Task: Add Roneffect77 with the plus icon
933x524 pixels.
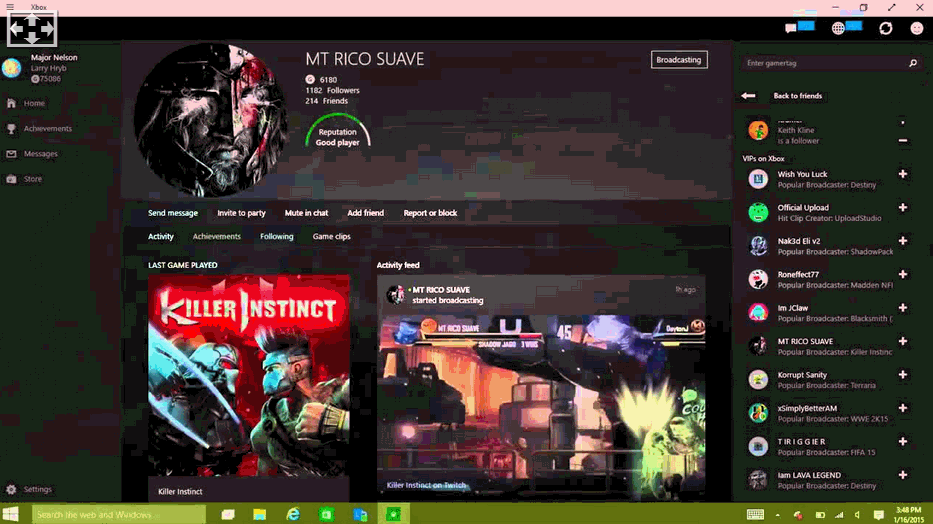Action: click(x=903, y=274)
